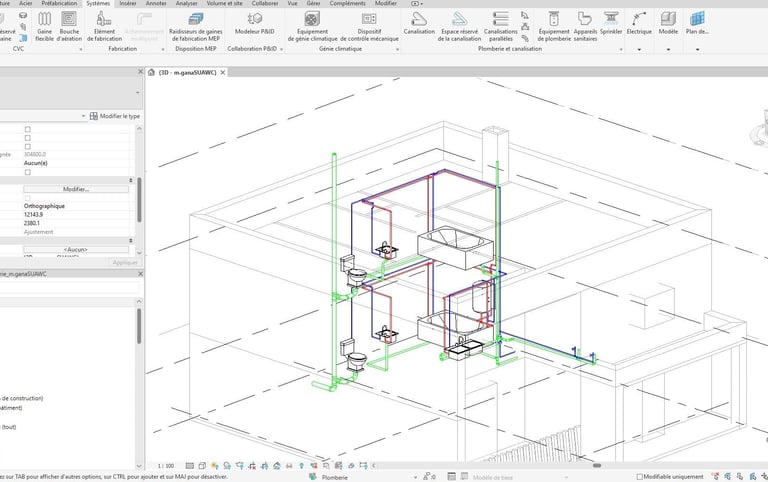Open the Systèmes ribbon tab

point(98,3)
